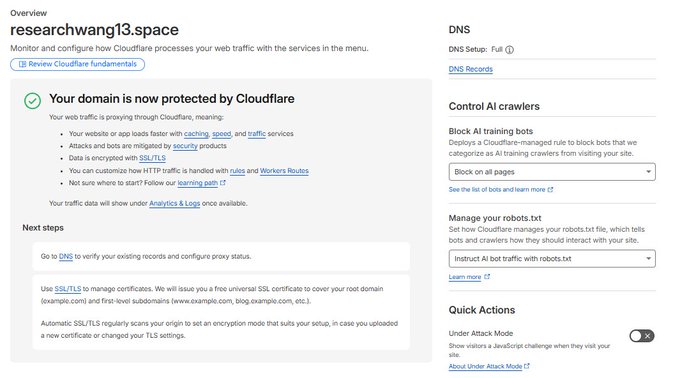Click DNS link in next steps card

tap(66, 256)
